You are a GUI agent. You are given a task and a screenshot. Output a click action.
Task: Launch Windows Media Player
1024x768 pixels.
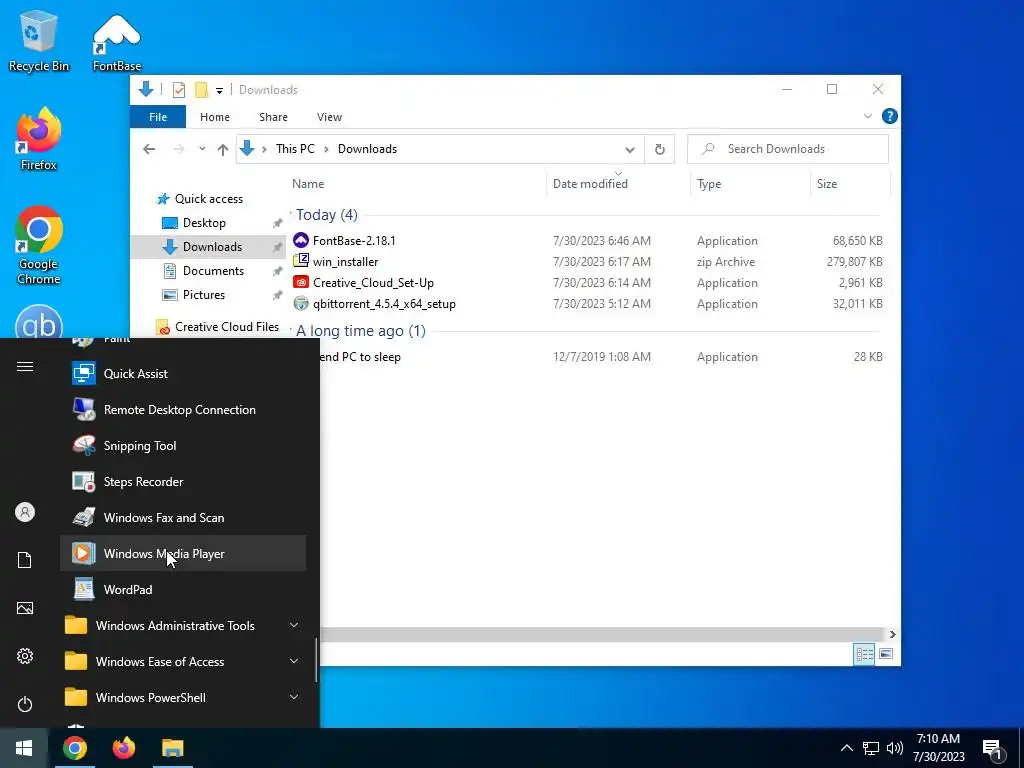click(183, 553)
